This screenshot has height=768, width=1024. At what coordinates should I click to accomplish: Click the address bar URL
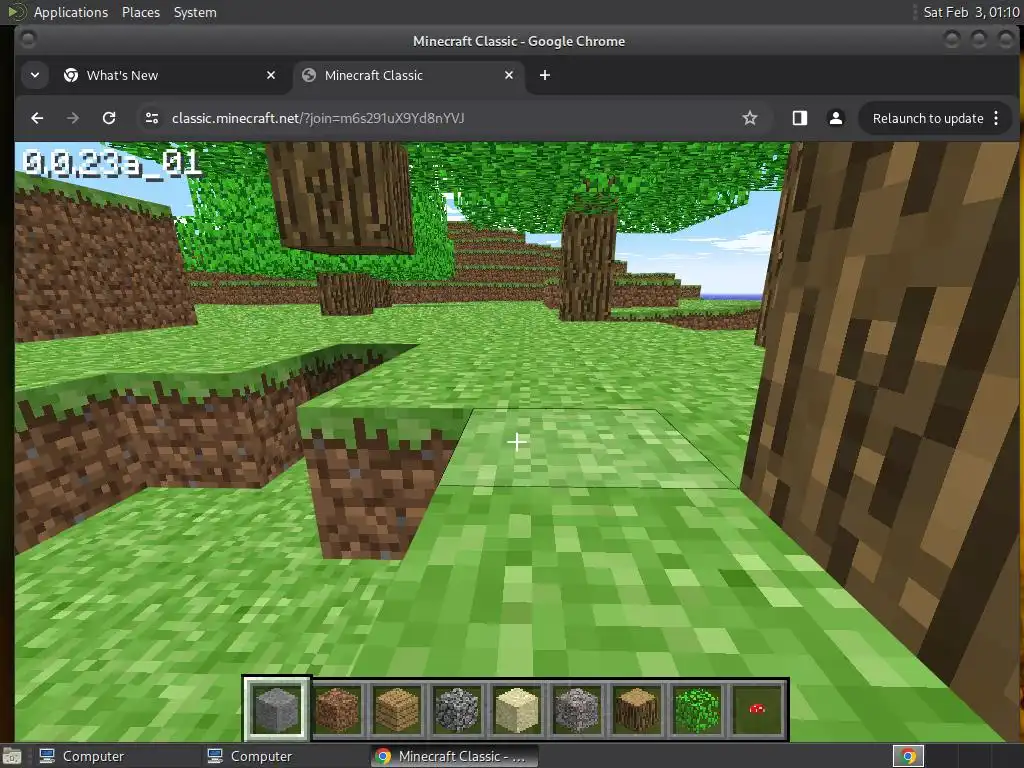tap(318, 118)
